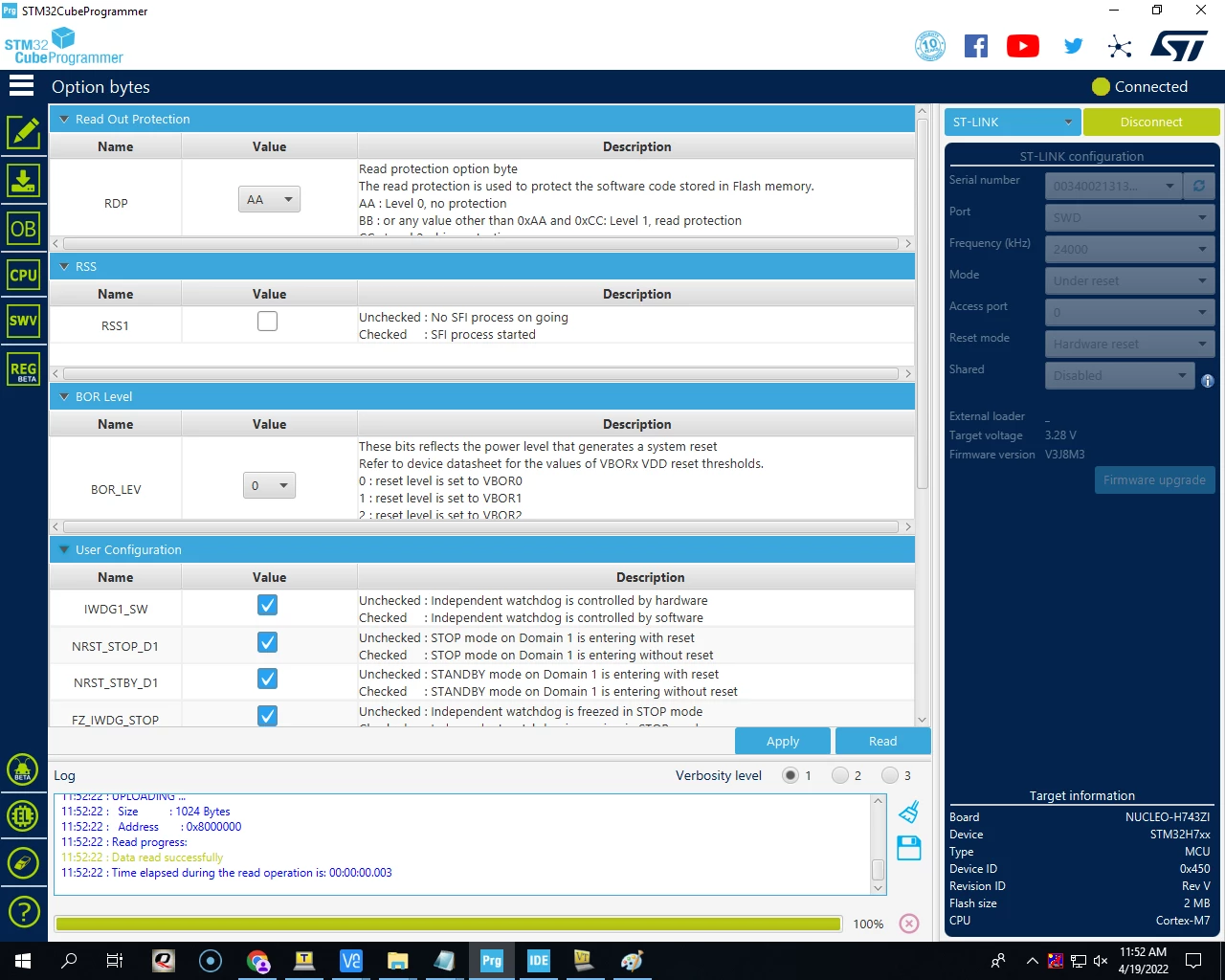Click the BOR Level horizontal scrollbar
The width and height of the screenshot is (1225, 980).
coord(480,526)
